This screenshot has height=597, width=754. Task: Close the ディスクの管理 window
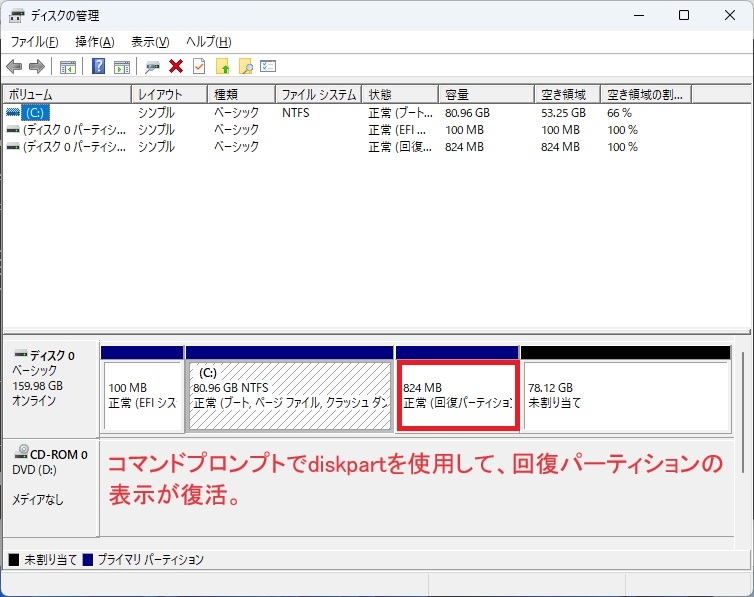point(729,15)
